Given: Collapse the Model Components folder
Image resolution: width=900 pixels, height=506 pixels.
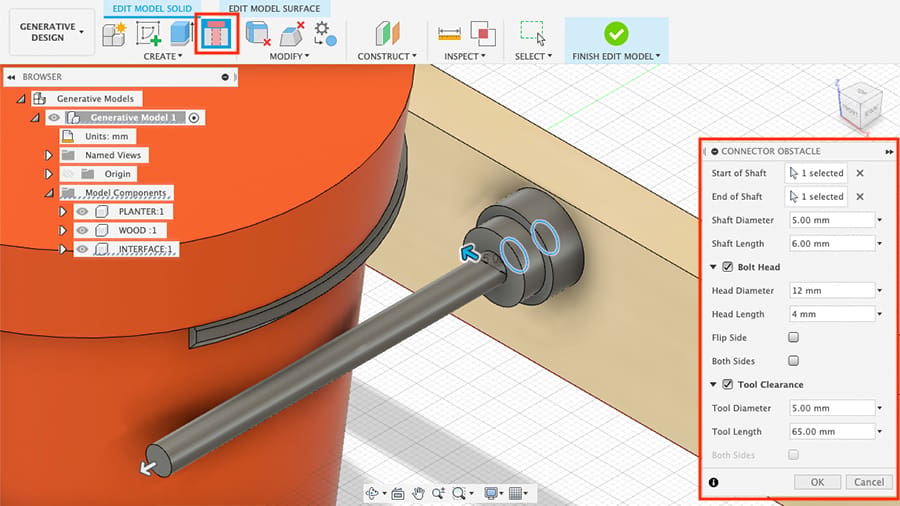Looking at the screenshot, I should pyautogui.click(x=49, y=193).
